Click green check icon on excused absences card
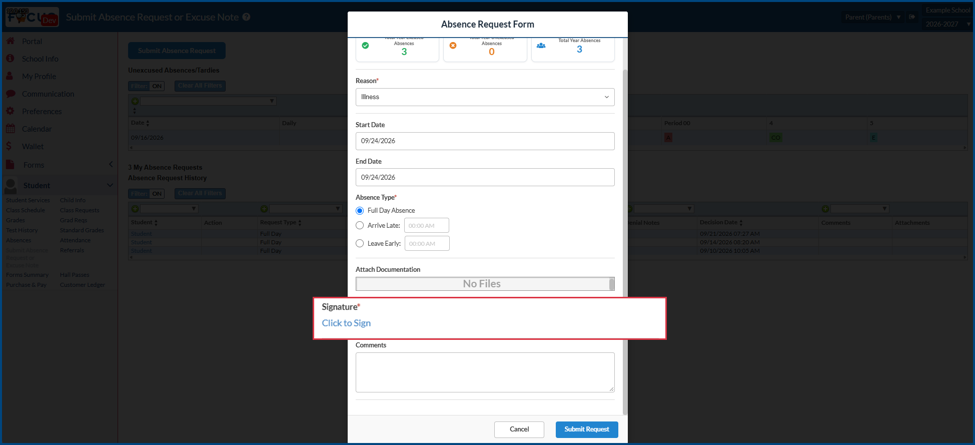 pyautogui.click(x=365, y=45)
